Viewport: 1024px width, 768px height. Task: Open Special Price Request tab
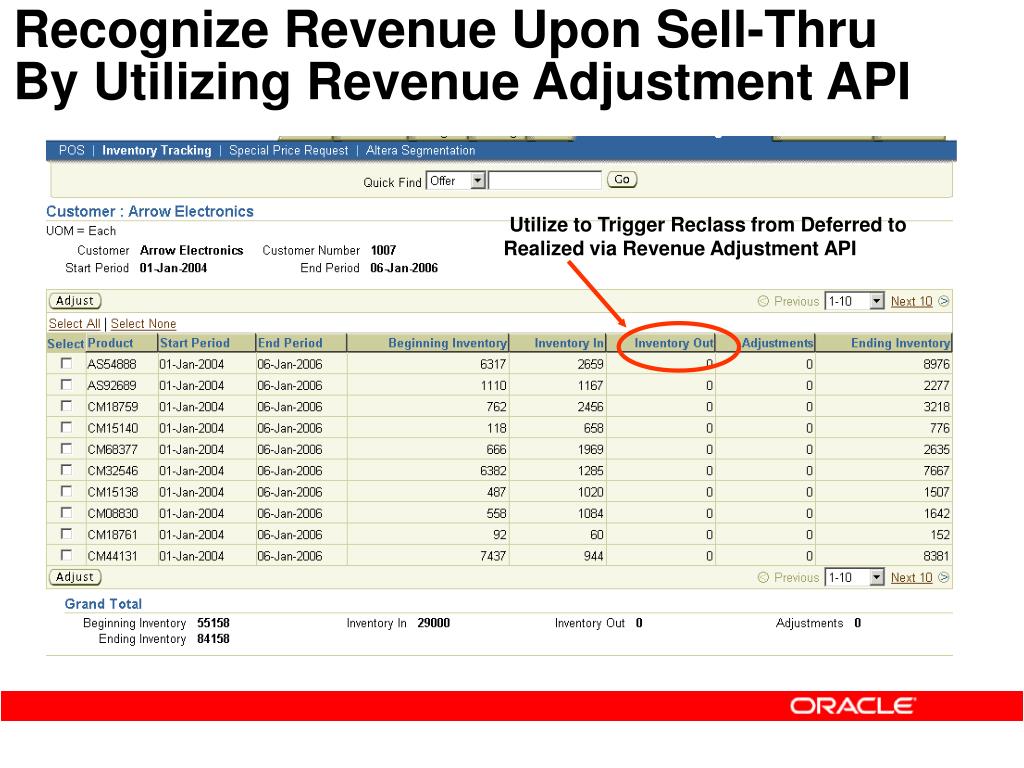click(289, 150)
